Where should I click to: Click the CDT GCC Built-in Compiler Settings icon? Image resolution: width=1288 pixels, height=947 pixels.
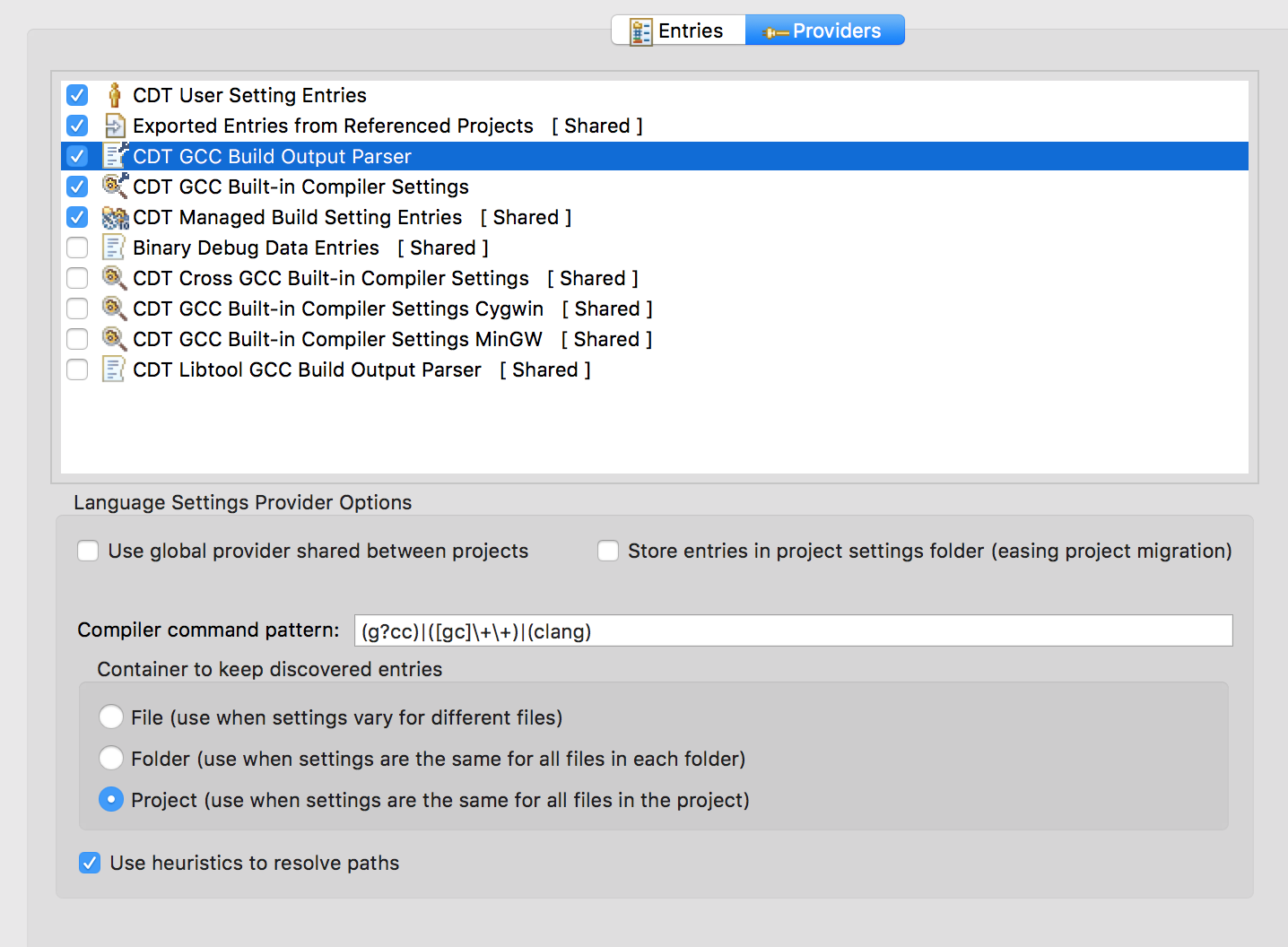pyautogui.click(x=114, y=187)
